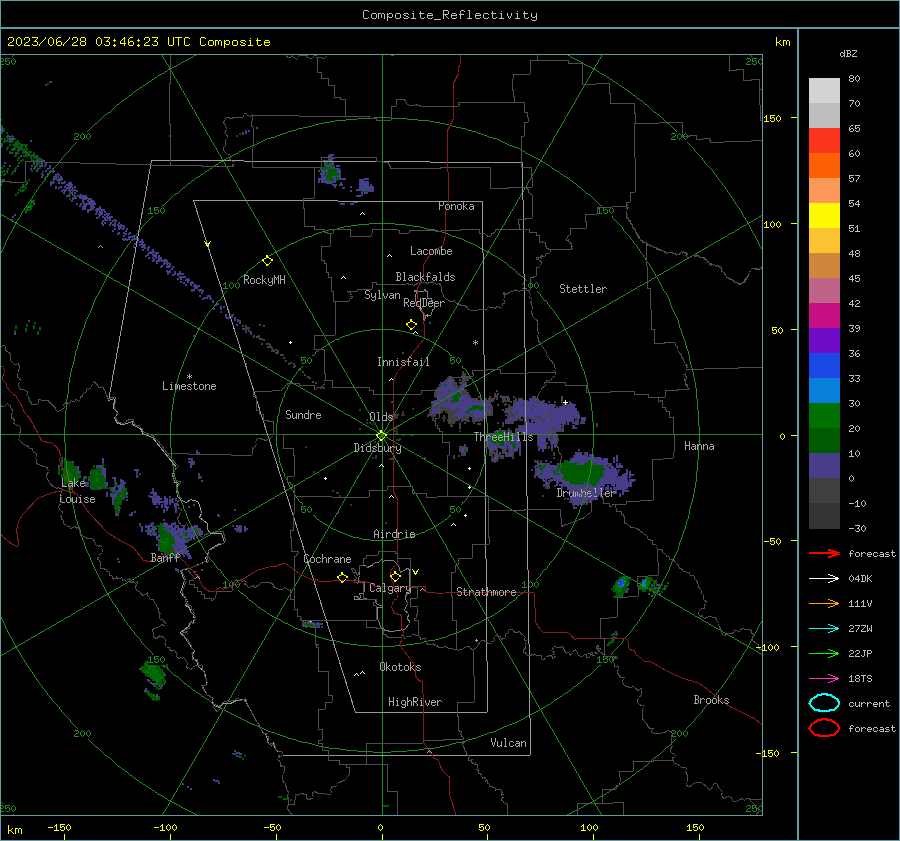This screenshot has width=900, height=841.
Task: Select the white 04DK arrow icon
Action: point(824,579)
